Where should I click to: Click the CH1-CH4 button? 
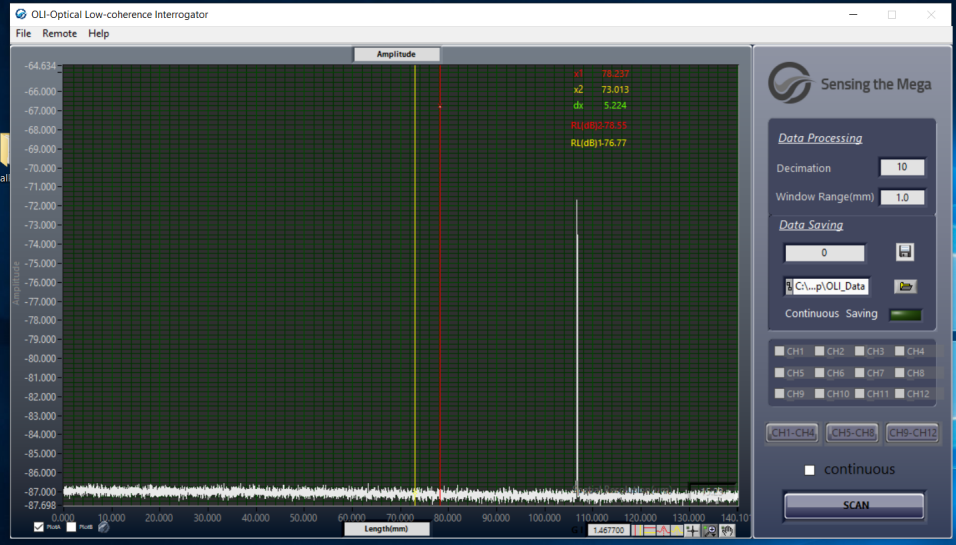point(792,433)
